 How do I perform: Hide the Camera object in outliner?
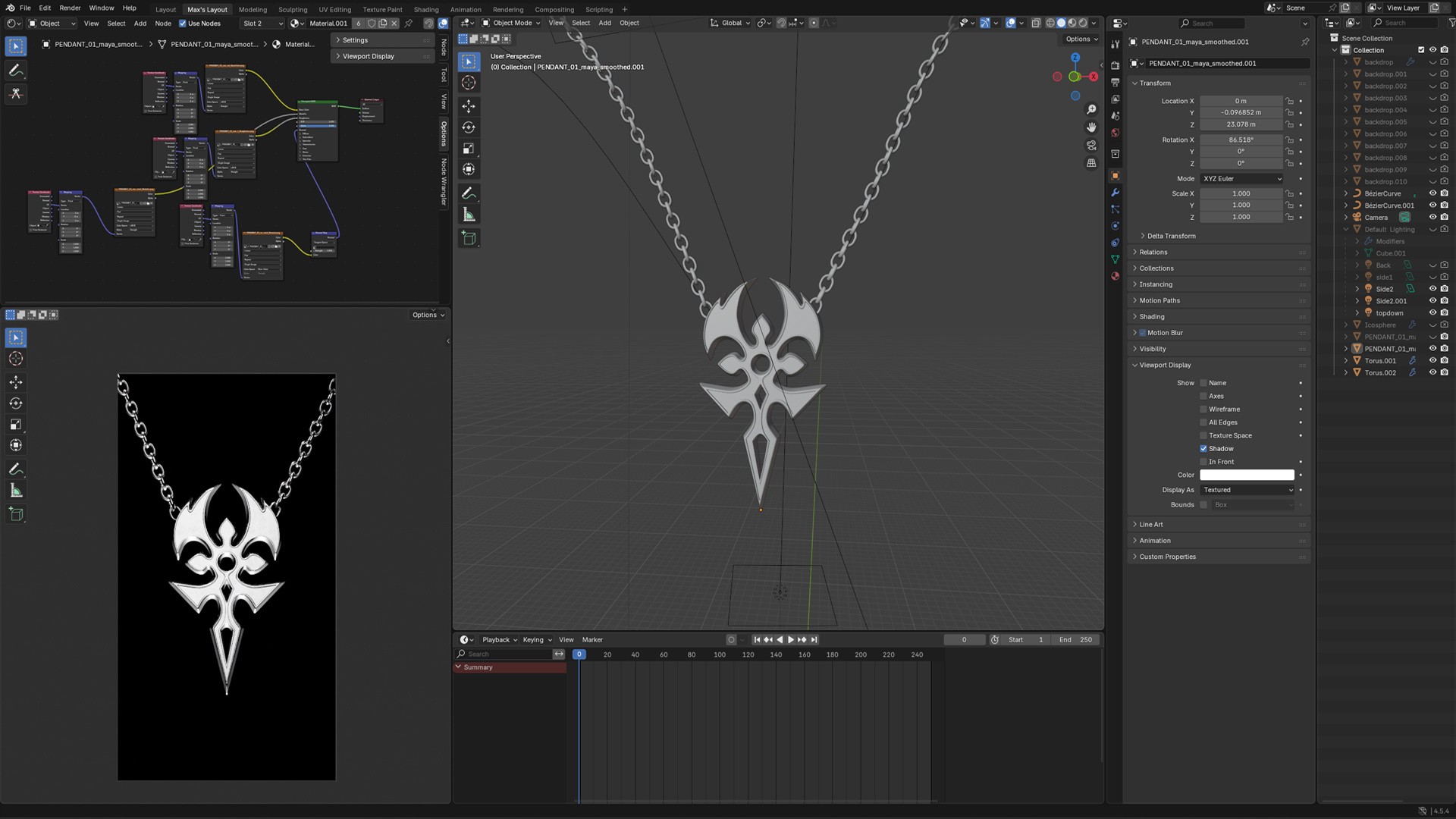(x=1432, y=218)
